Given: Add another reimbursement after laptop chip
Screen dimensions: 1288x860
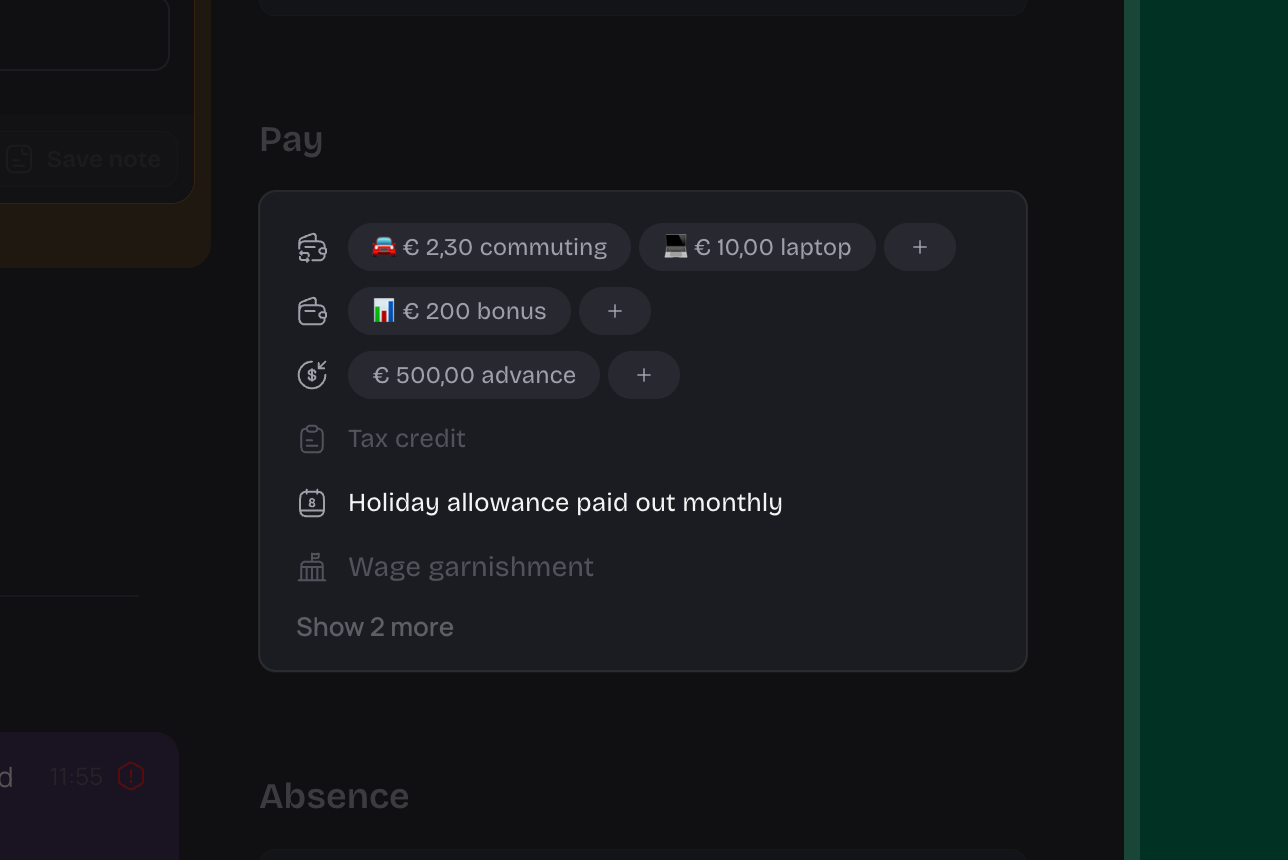Looking at the screenshot, I should 920,247.
